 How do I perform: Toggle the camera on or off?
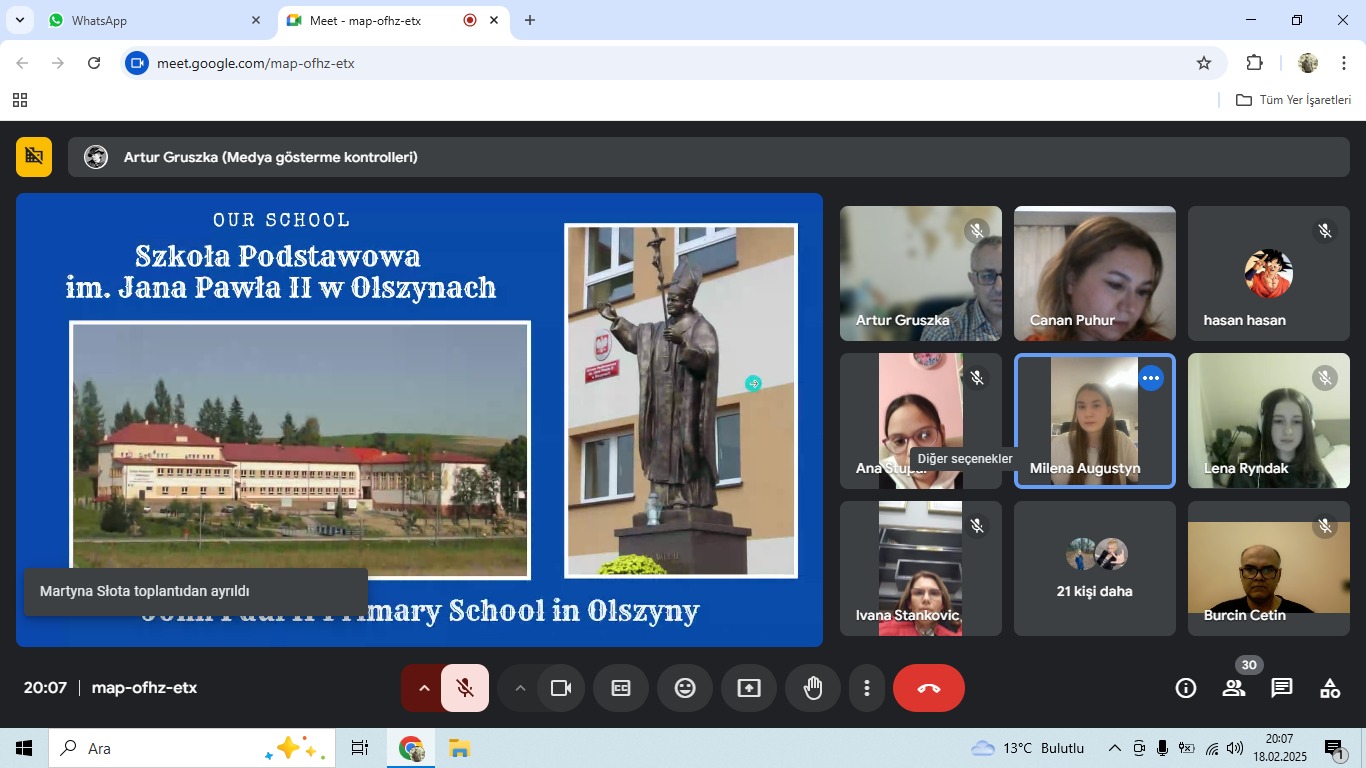[561, 688]
